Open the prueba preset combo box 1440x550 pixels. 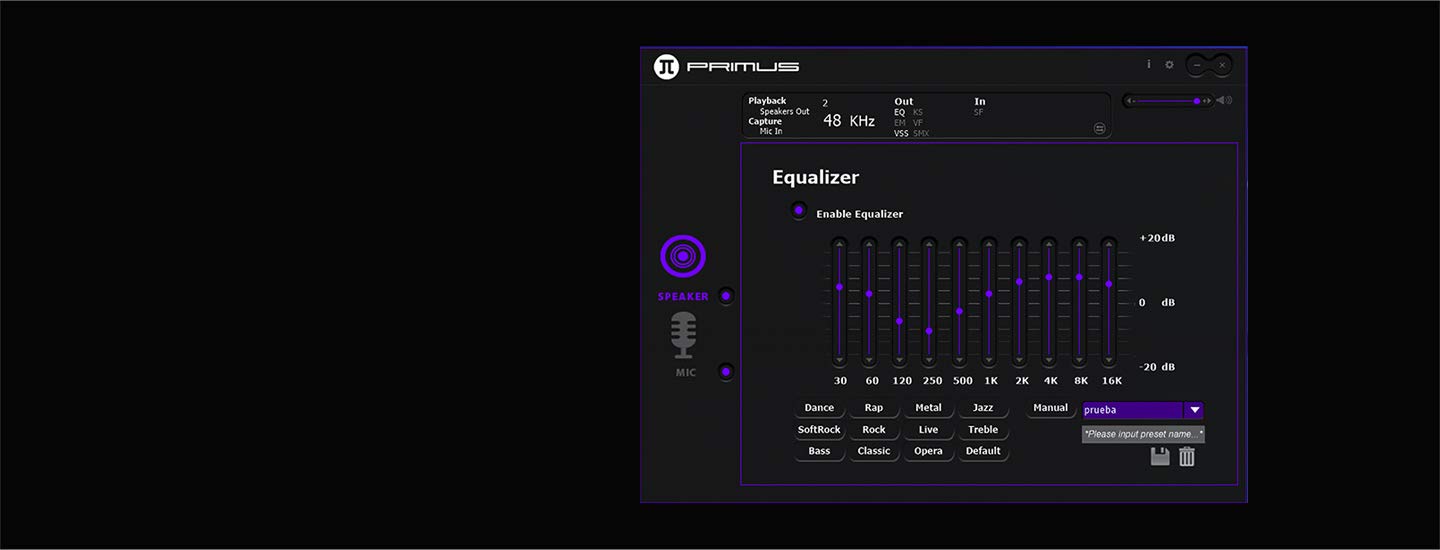point(1143,410)
